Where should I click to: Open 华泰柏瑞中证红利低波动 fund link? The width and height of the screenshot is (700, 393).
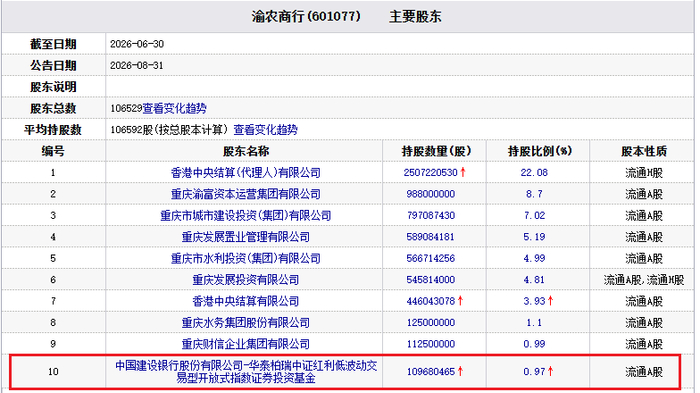[246, 372]
